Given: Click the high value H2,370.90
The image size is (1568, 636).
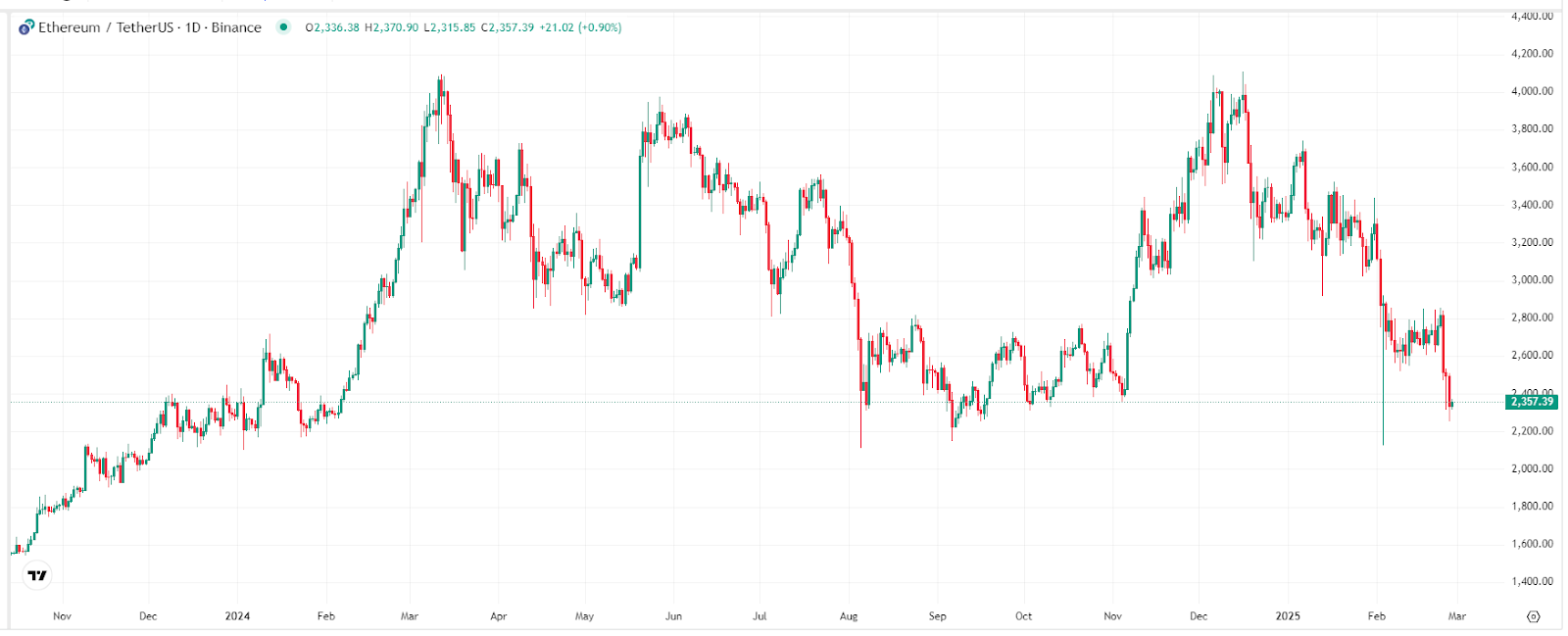Looking at the screenshot, I should point(392,27).
